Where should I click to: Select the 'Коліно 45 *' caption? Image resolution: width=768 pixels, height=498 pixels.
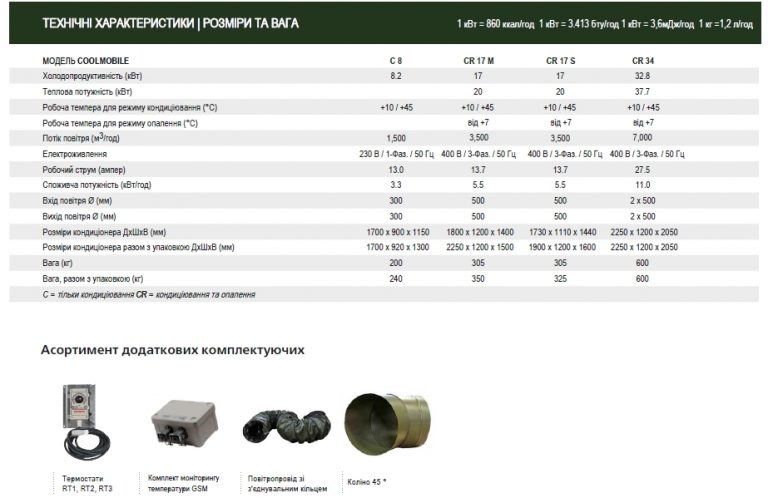point(366,482)
